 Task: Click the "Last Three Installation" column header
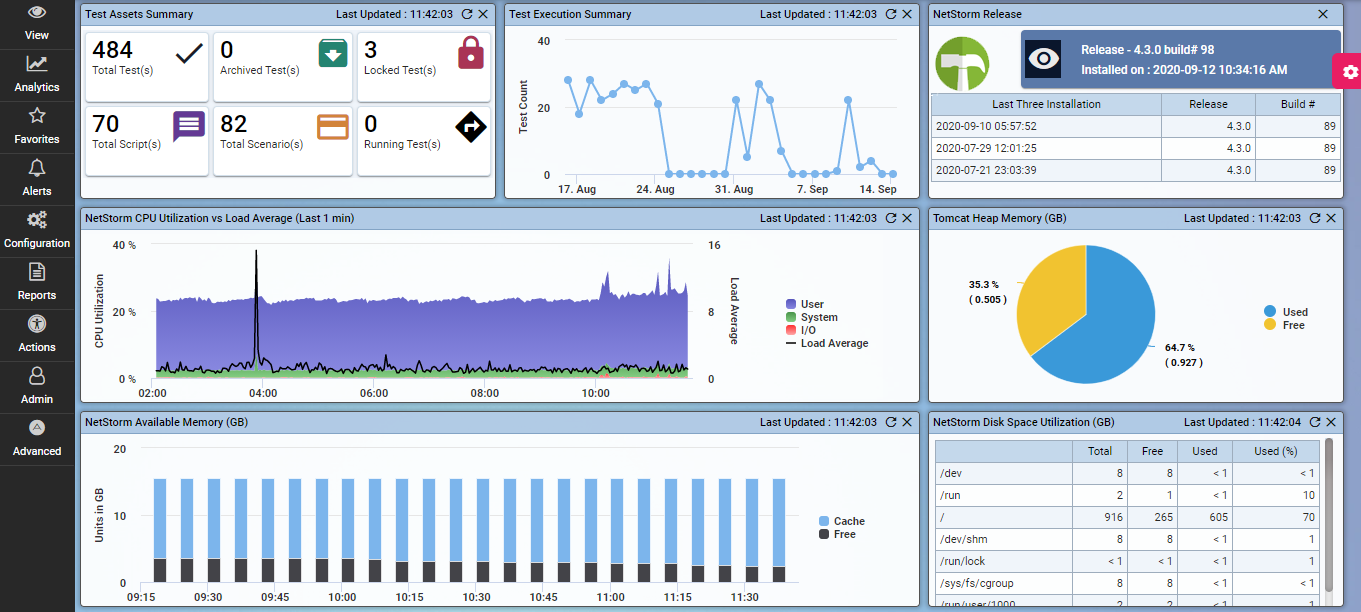pyautogui.click(x=1046, y=104)
